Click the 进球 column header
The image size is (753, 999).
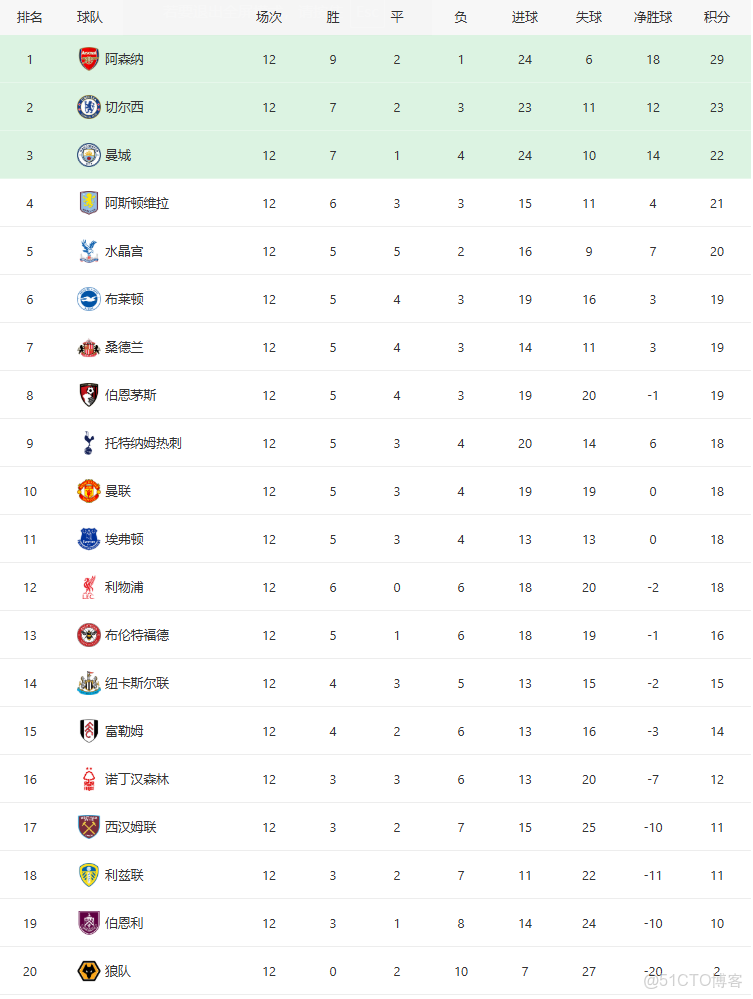(x=524, y=17)
